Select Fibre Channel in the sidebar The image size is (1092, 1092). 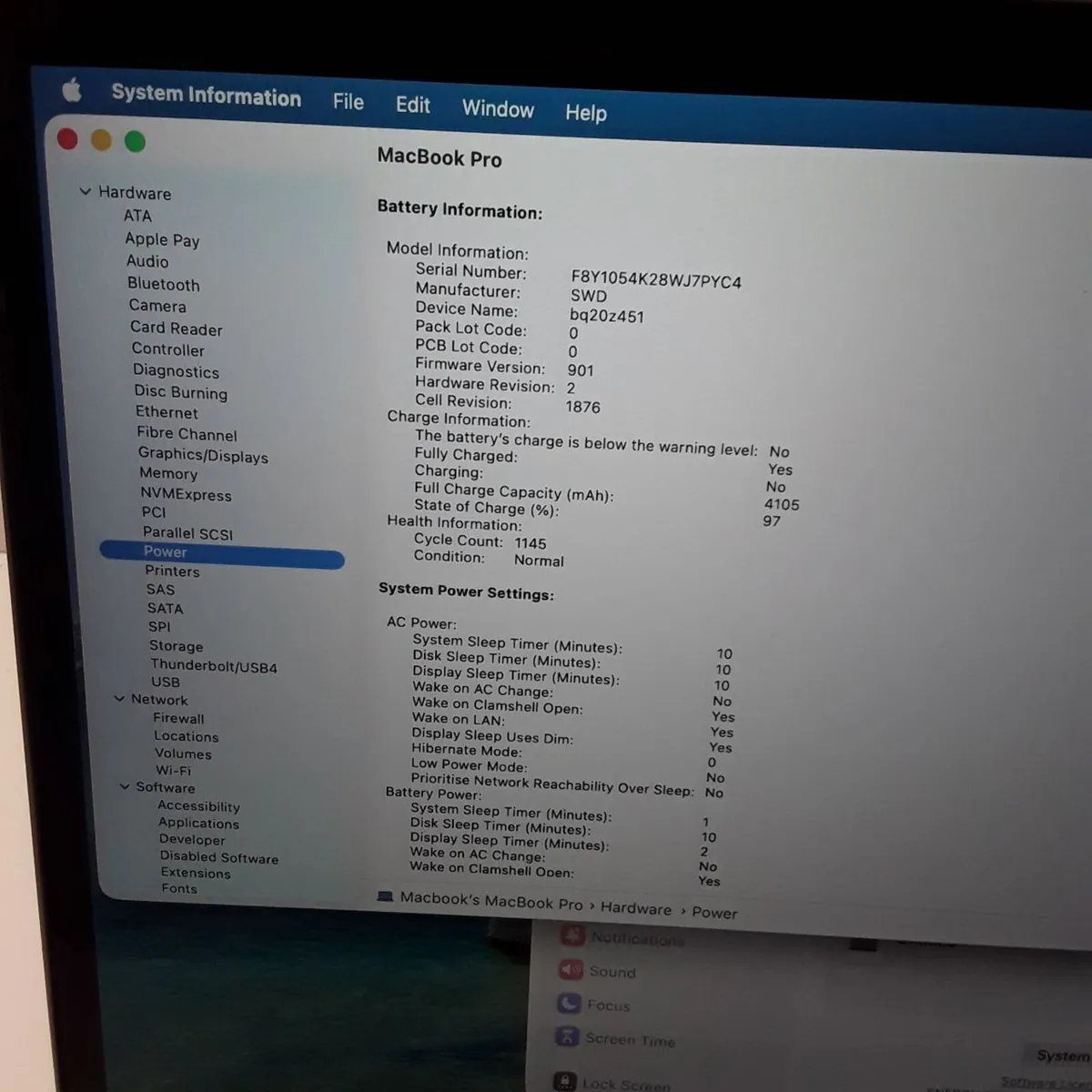(x=187, y=434)
